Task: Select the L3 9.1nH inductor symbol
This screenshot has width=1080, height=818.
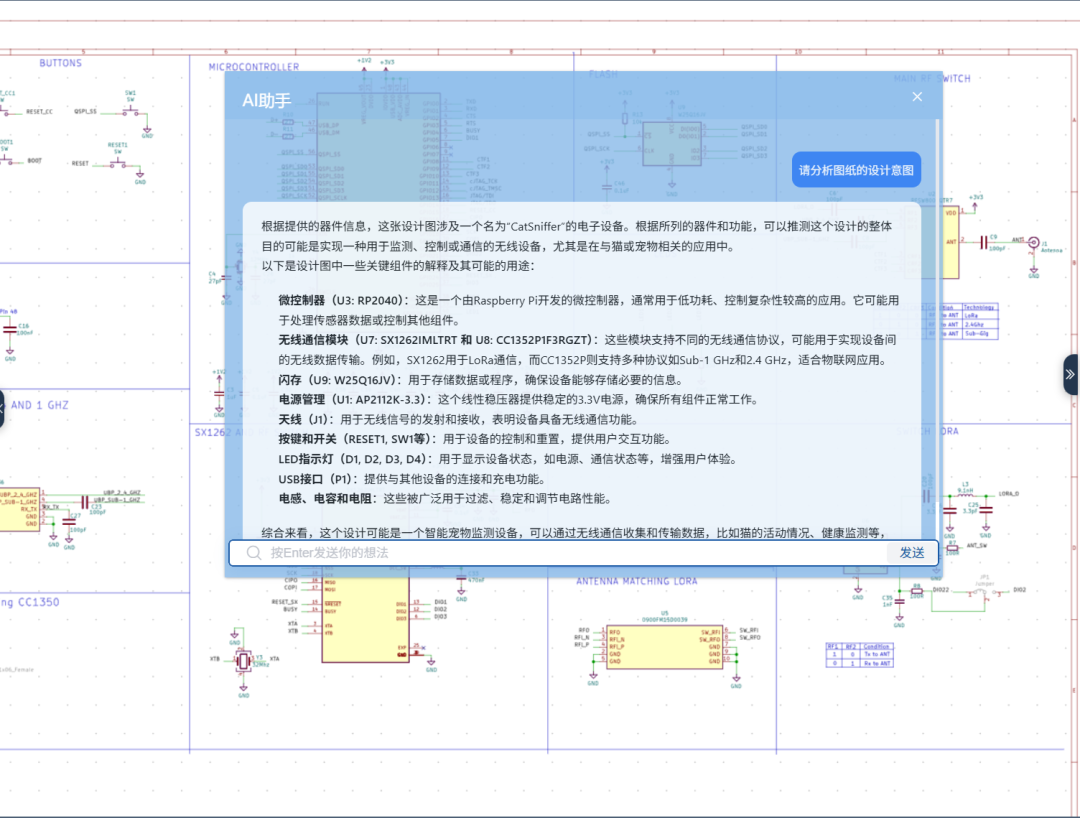Action: point(966,494)
